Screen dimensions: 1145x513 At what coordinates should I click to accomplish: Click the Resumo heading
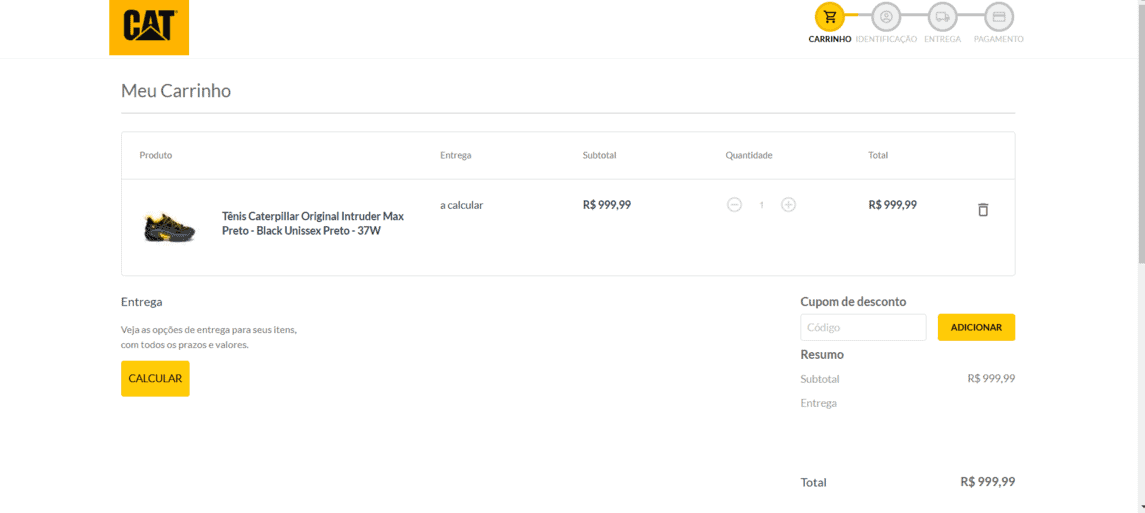[x=822, y=355]
